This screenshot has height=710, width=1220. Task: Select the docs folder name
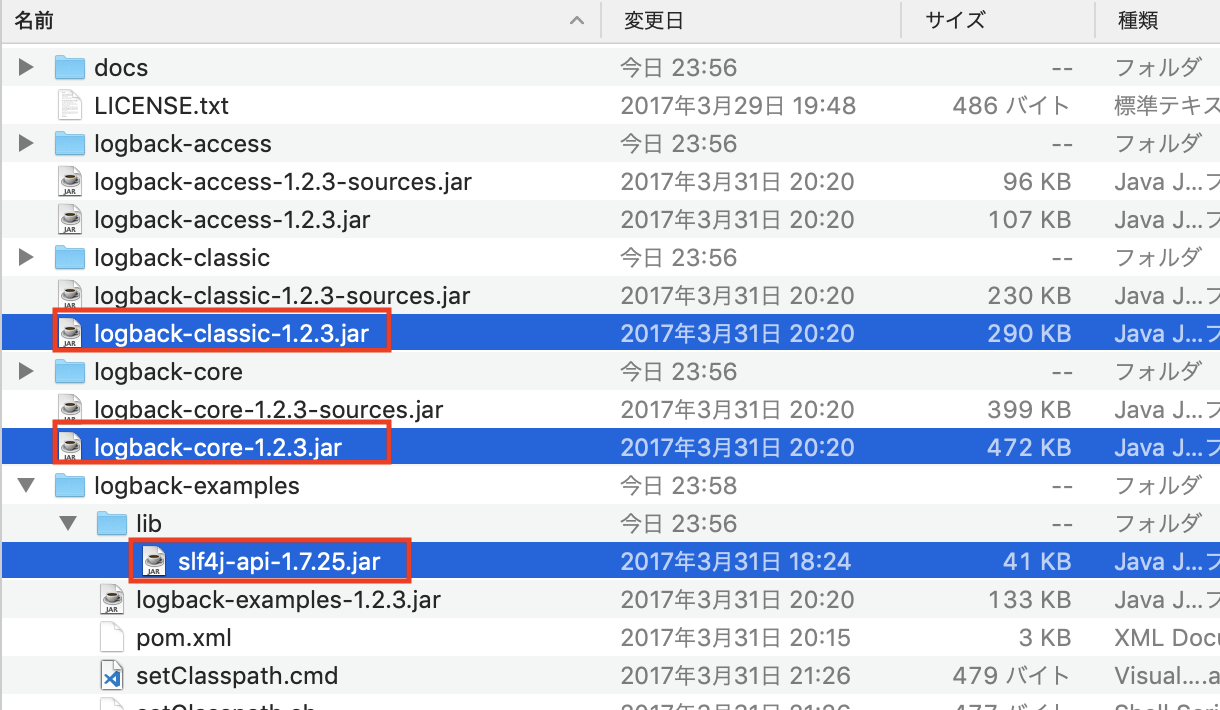[121, 68]
